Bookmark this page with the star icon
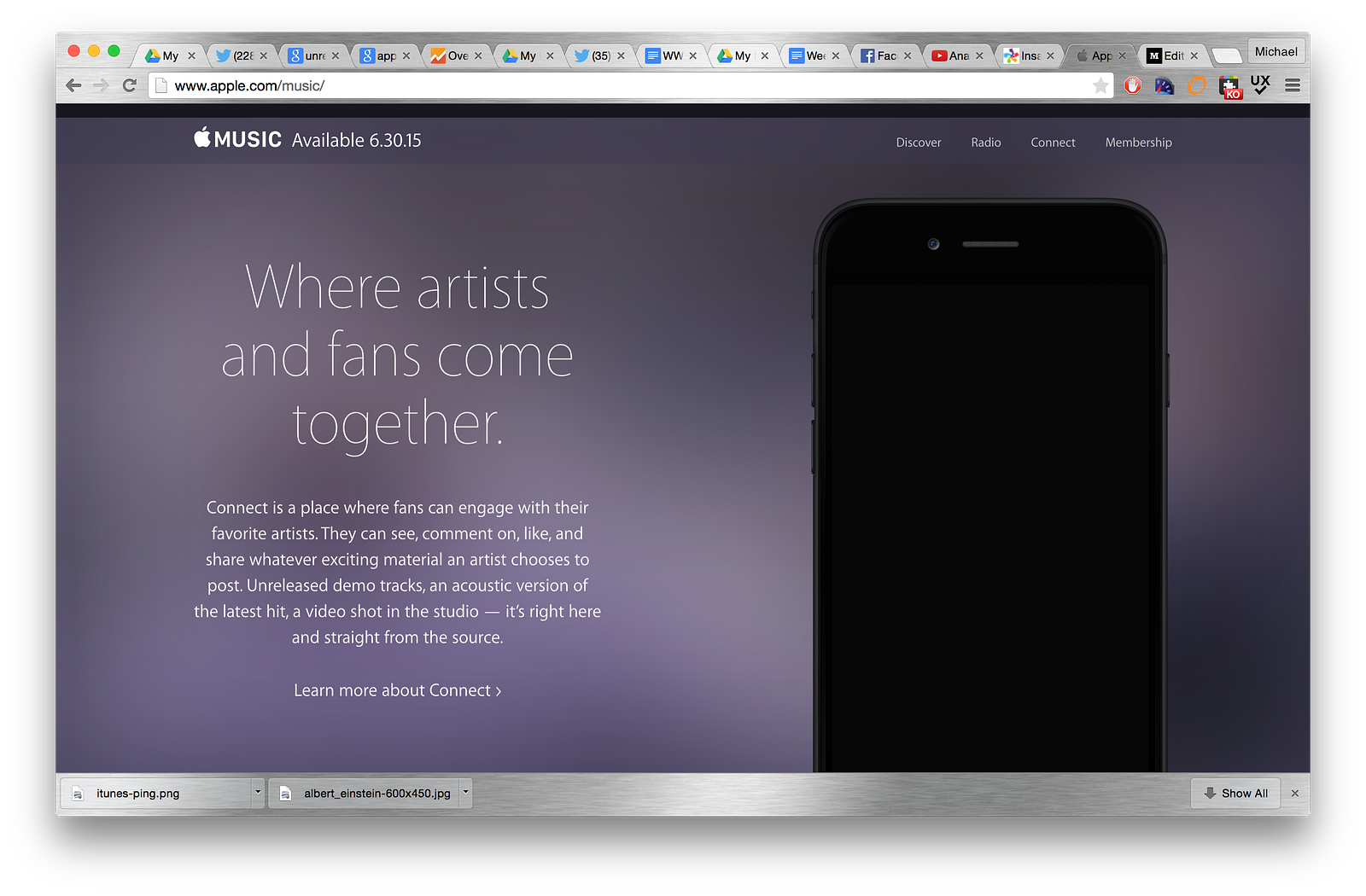Image resolution: width=1366 pixels, height=896 pixels. point(1100,85)
